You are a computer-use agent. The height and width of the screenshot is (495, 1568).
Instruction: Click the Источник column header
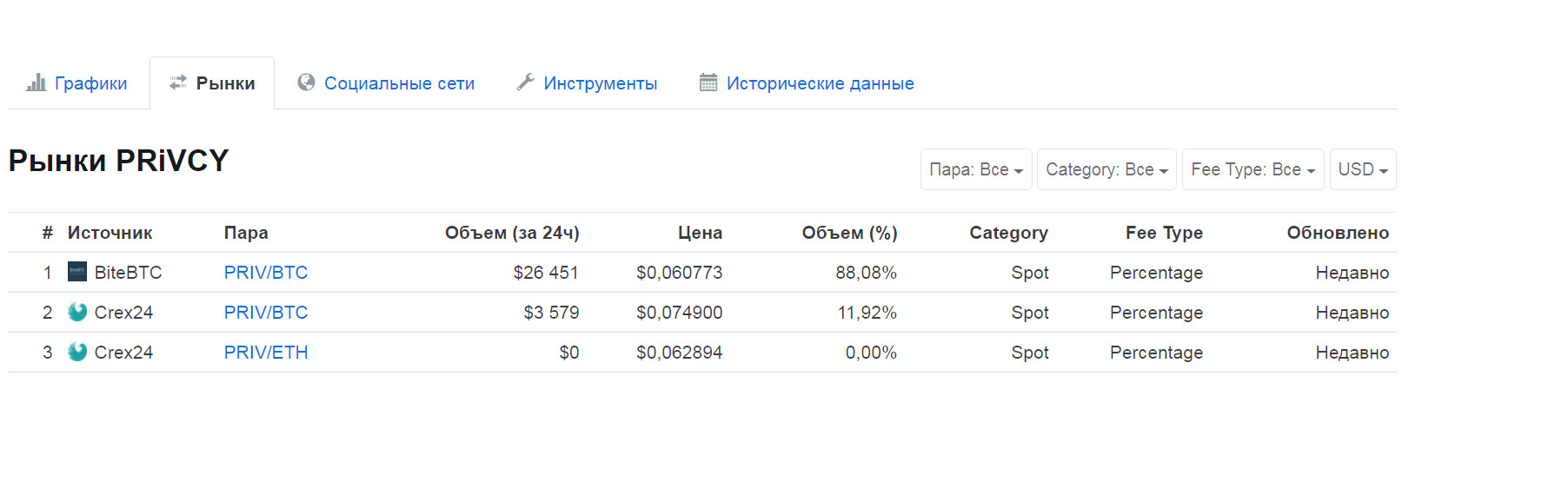click(x=110, y=233)
